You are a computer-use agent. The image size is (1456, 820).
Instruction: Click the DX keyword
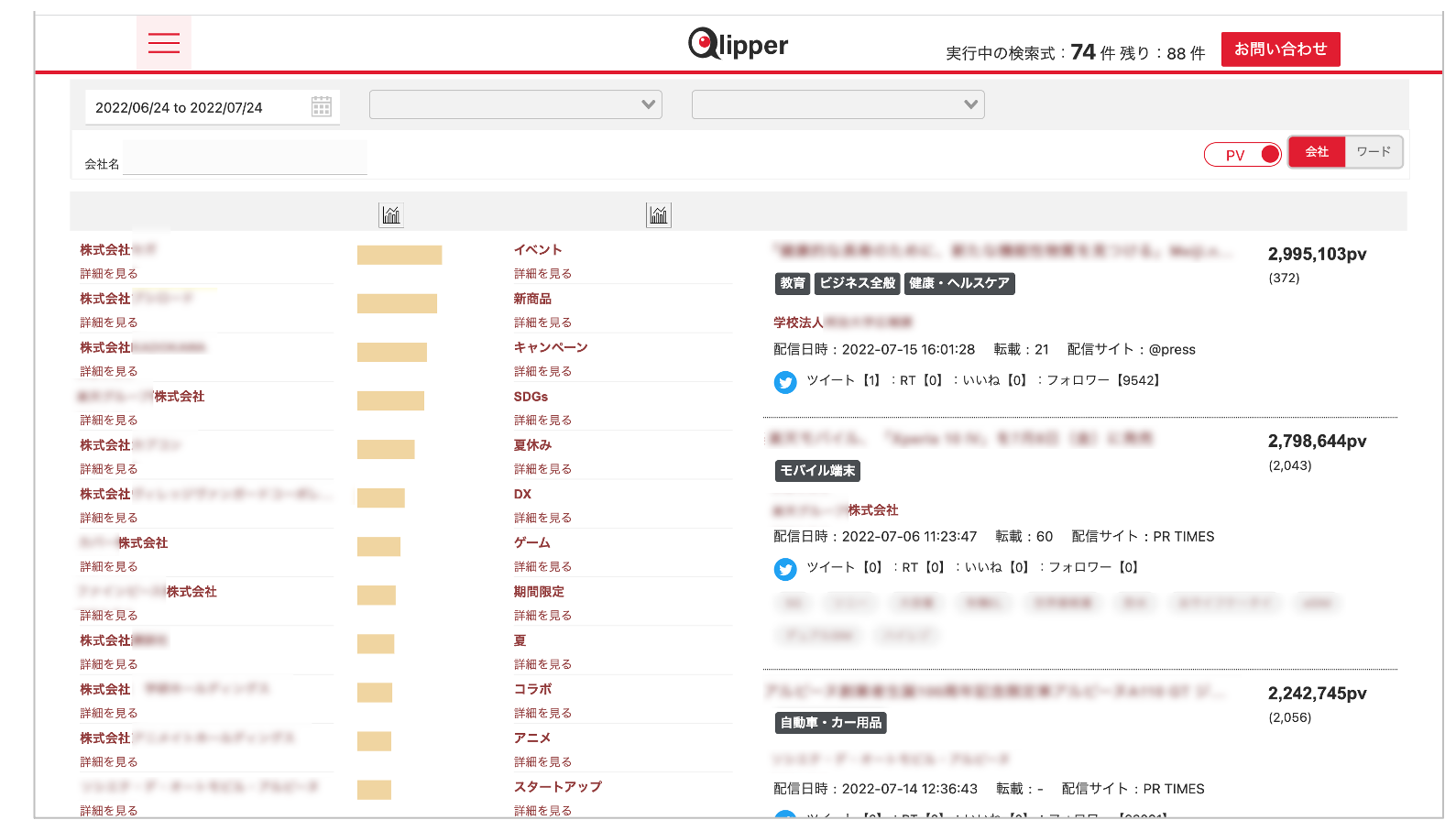click(522, 494)
